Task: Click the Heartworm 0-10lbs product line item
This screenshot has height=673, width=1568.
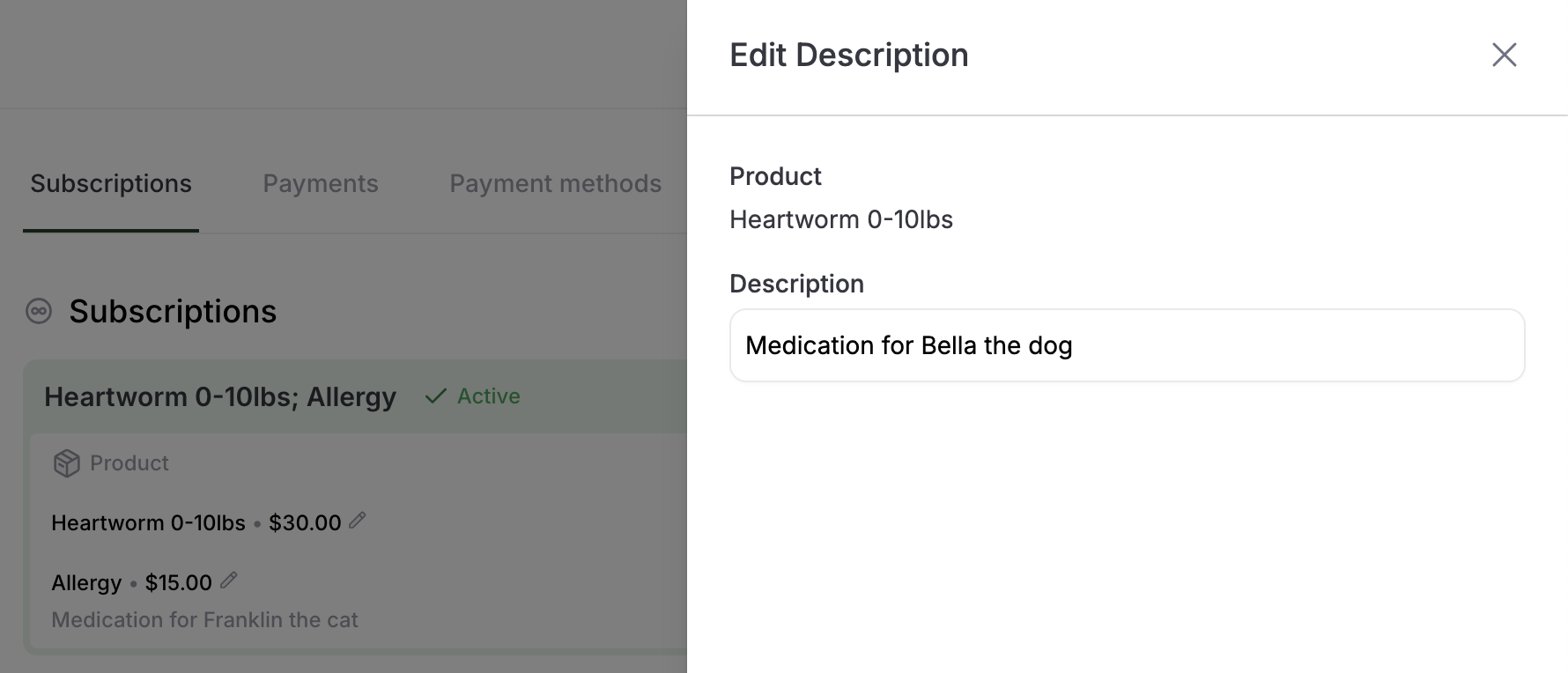Action: click(148, 523)
